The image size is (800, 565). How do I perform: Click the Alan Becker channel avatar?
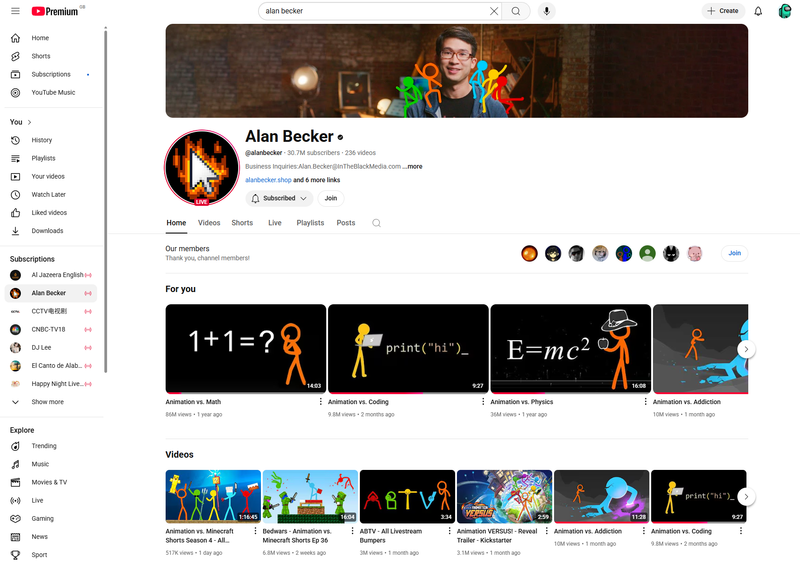[202, 168]
